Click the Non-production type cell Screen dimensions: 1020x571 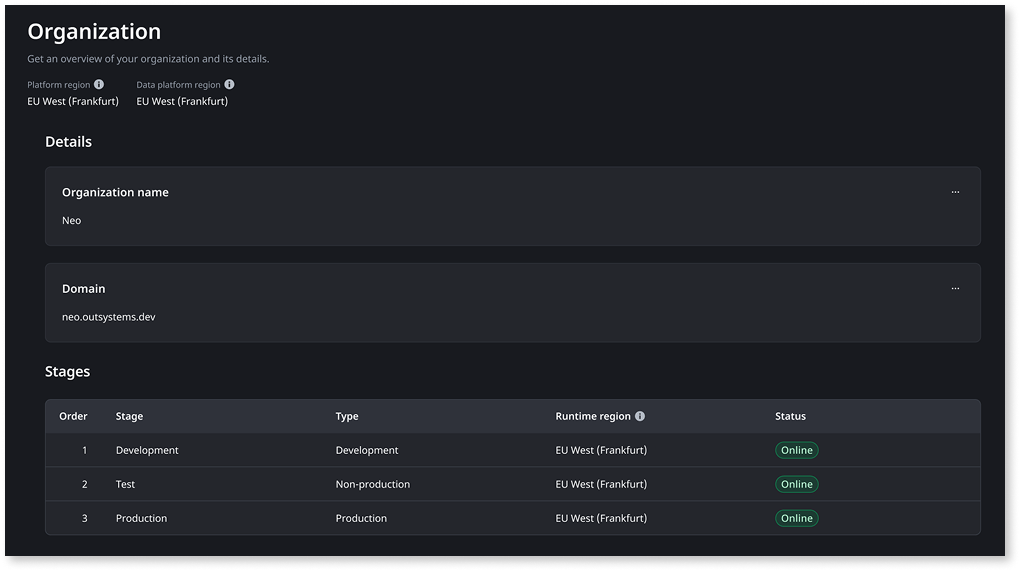click(x=373, y=484)
